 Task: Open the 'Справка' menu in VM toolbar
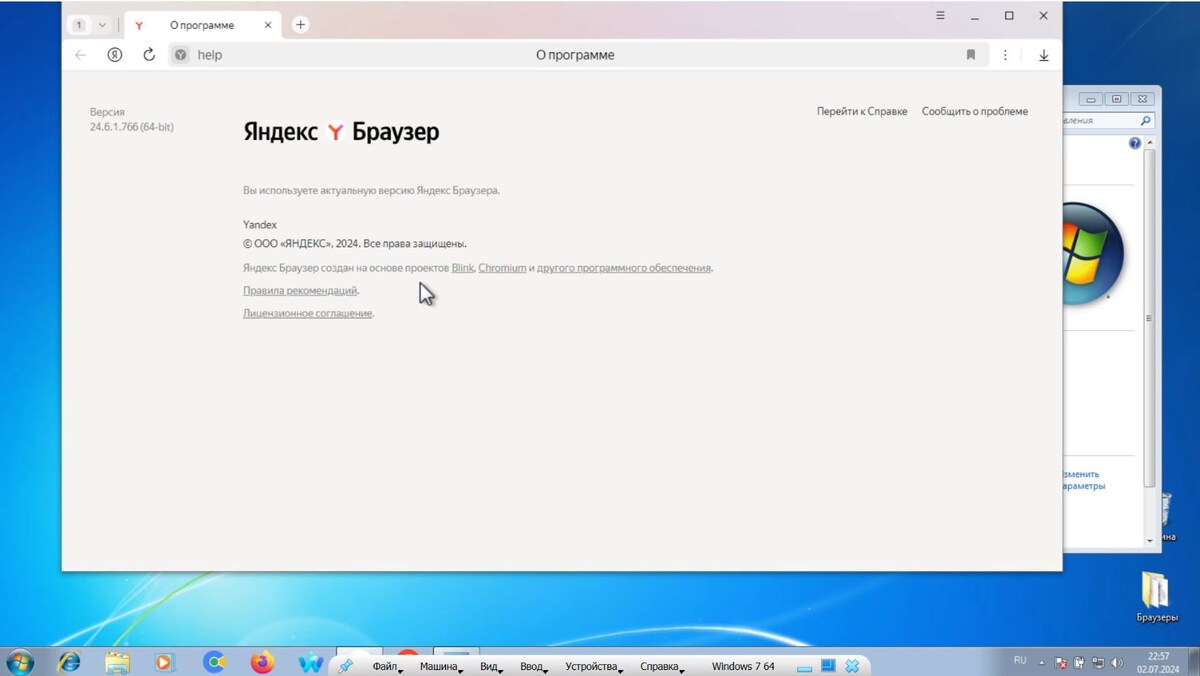point(662,667)
